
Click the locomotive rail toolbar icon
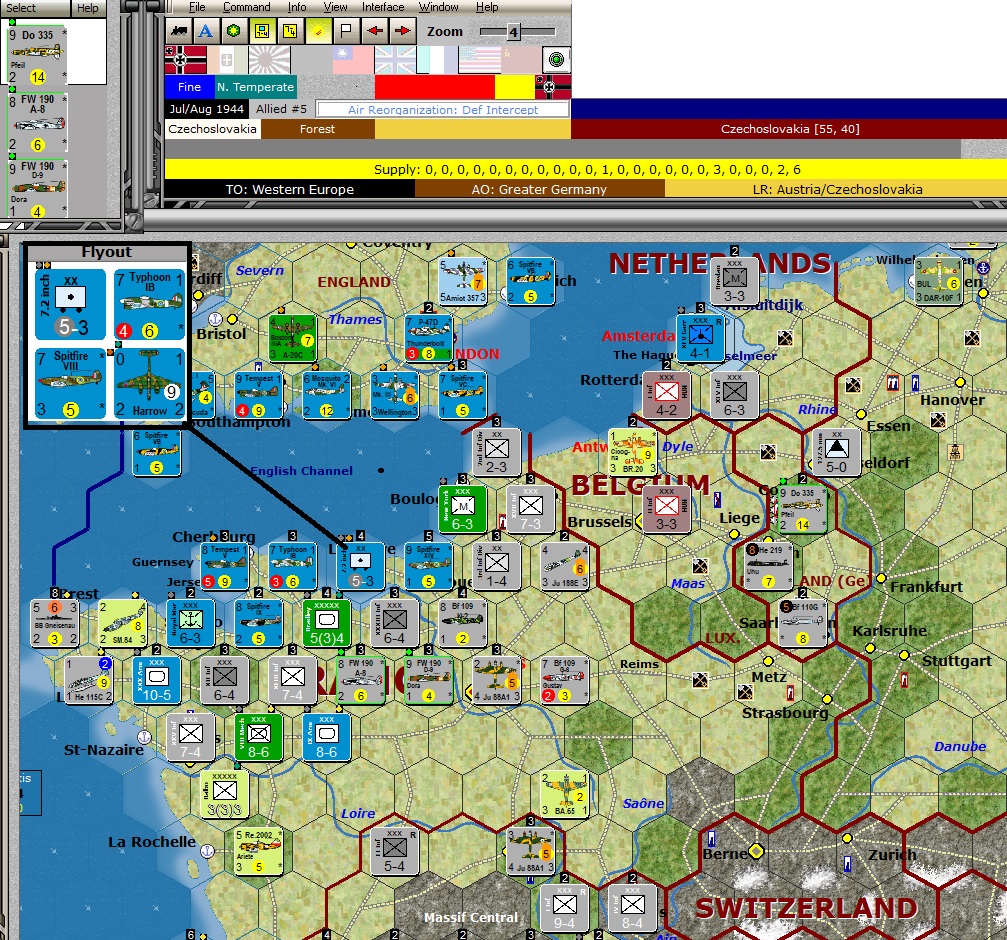pyautogui.click(x=179, y=31)
